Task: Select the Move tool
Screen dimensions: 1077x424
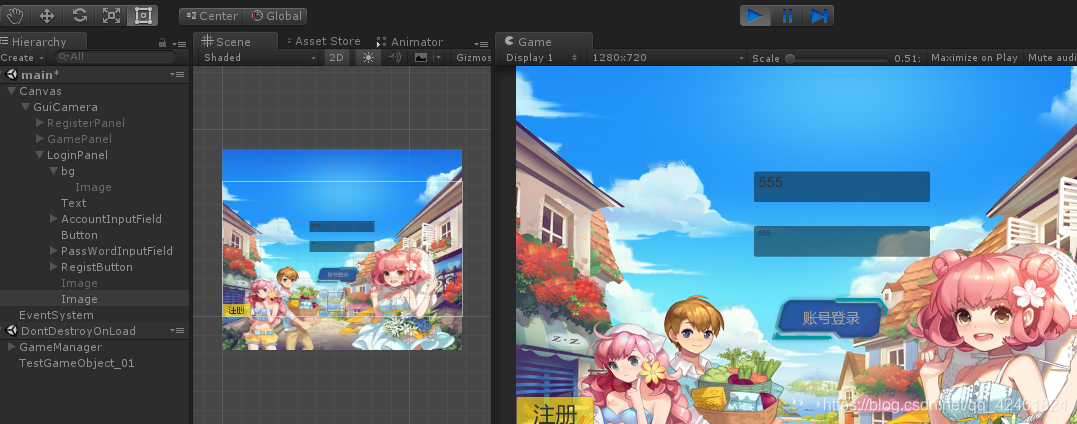Action: [x=47, y=15]
